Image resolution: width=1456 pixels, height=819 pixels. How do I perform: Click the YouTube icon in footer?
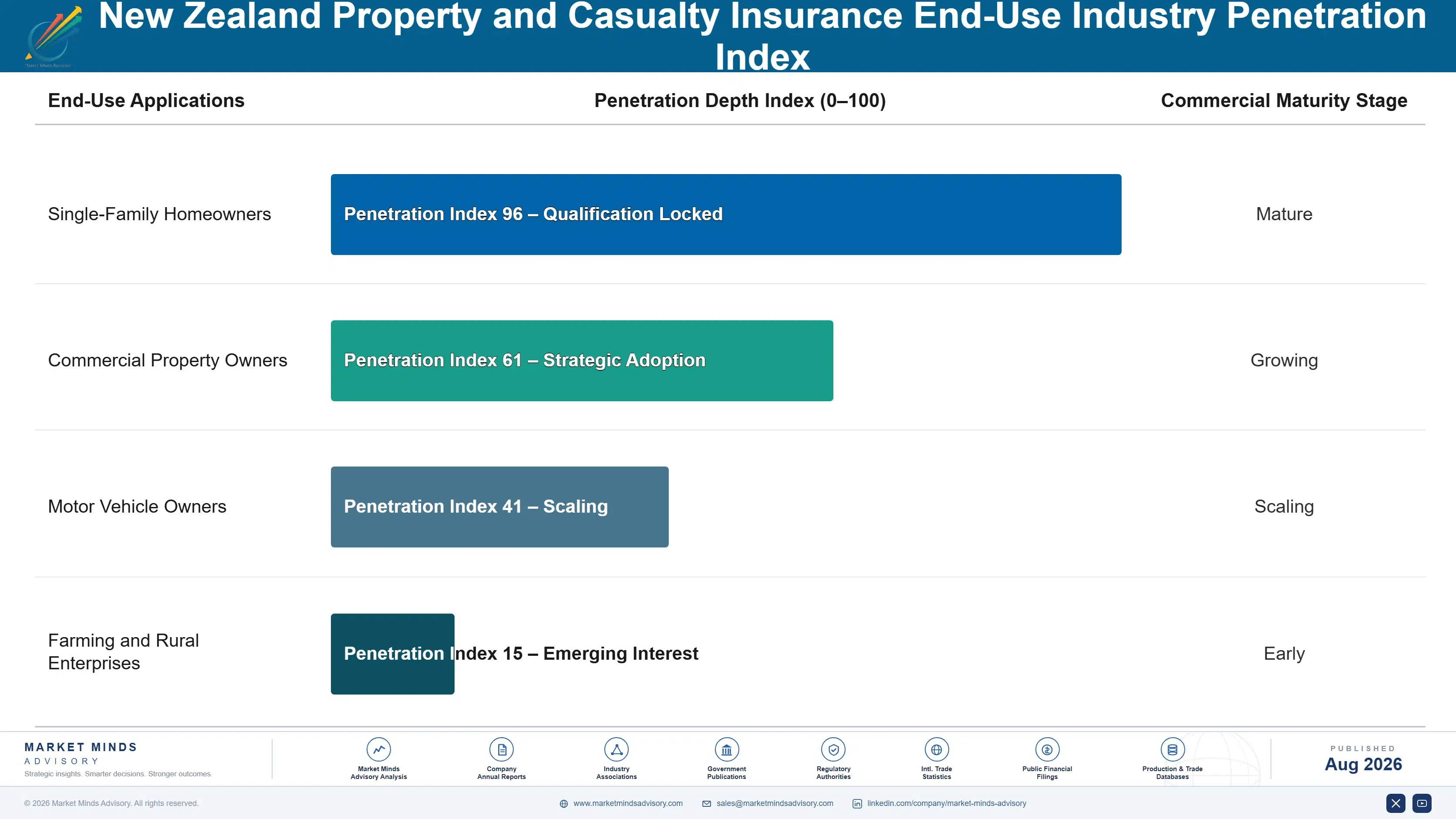tap(1422, 803)
